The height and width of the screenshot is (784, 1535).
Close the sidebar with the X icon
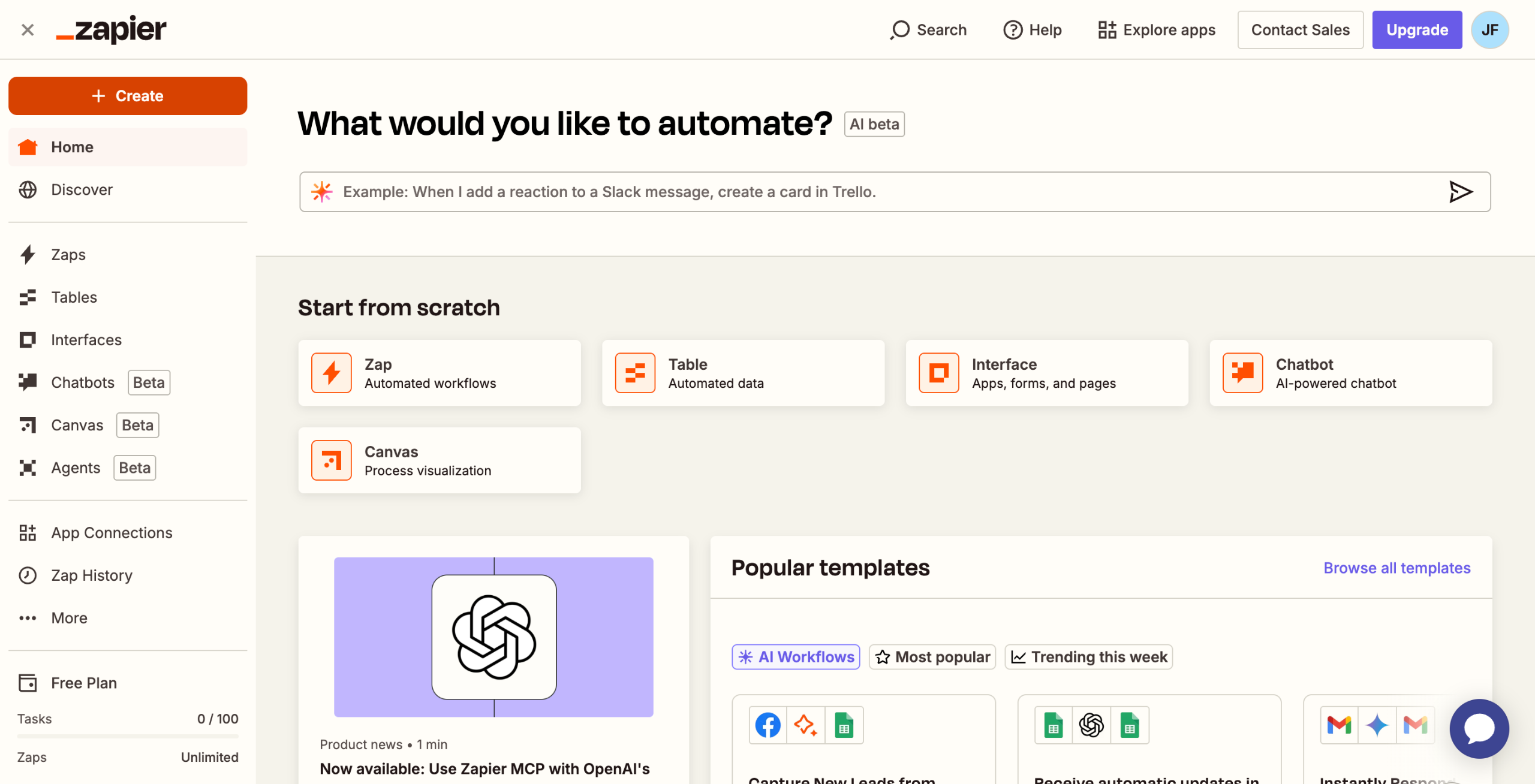28,29
